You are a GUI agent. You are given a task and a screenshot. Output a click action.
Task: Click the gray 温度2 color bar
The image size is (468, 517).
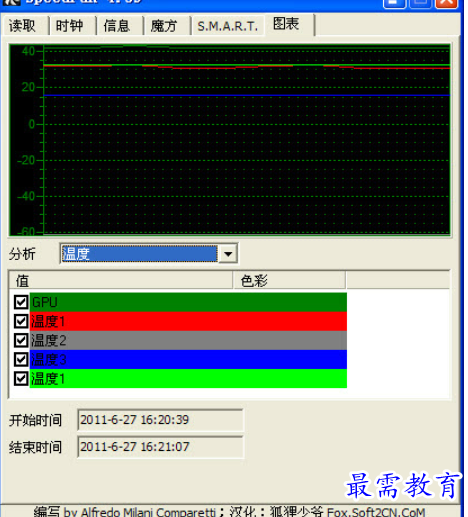point(188,340)
